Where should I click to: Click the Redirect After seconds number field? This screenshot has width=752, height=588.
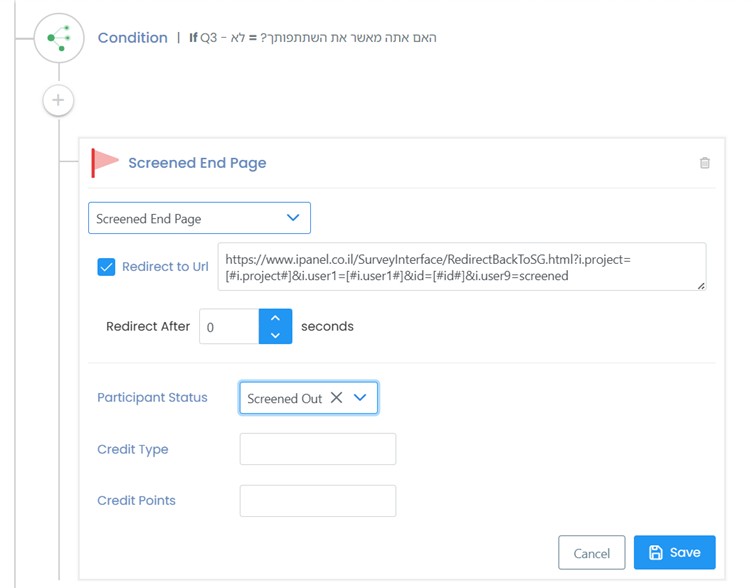point(229,327)
